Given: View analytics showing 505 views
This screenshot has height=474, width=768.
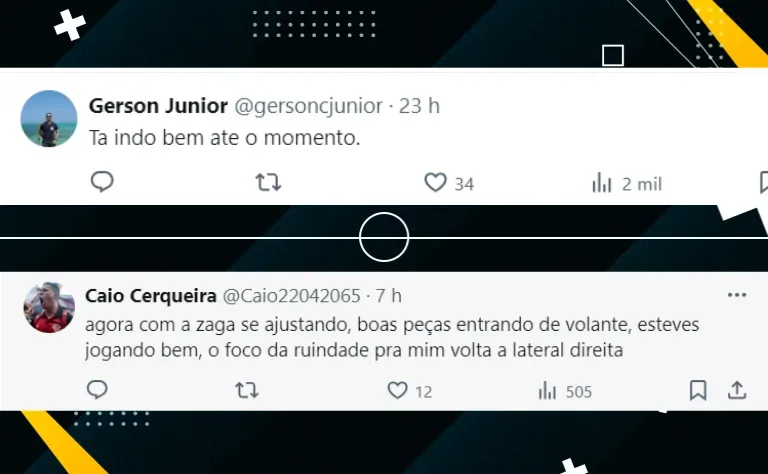Looking at the screenshot, I should click(565, 391).
